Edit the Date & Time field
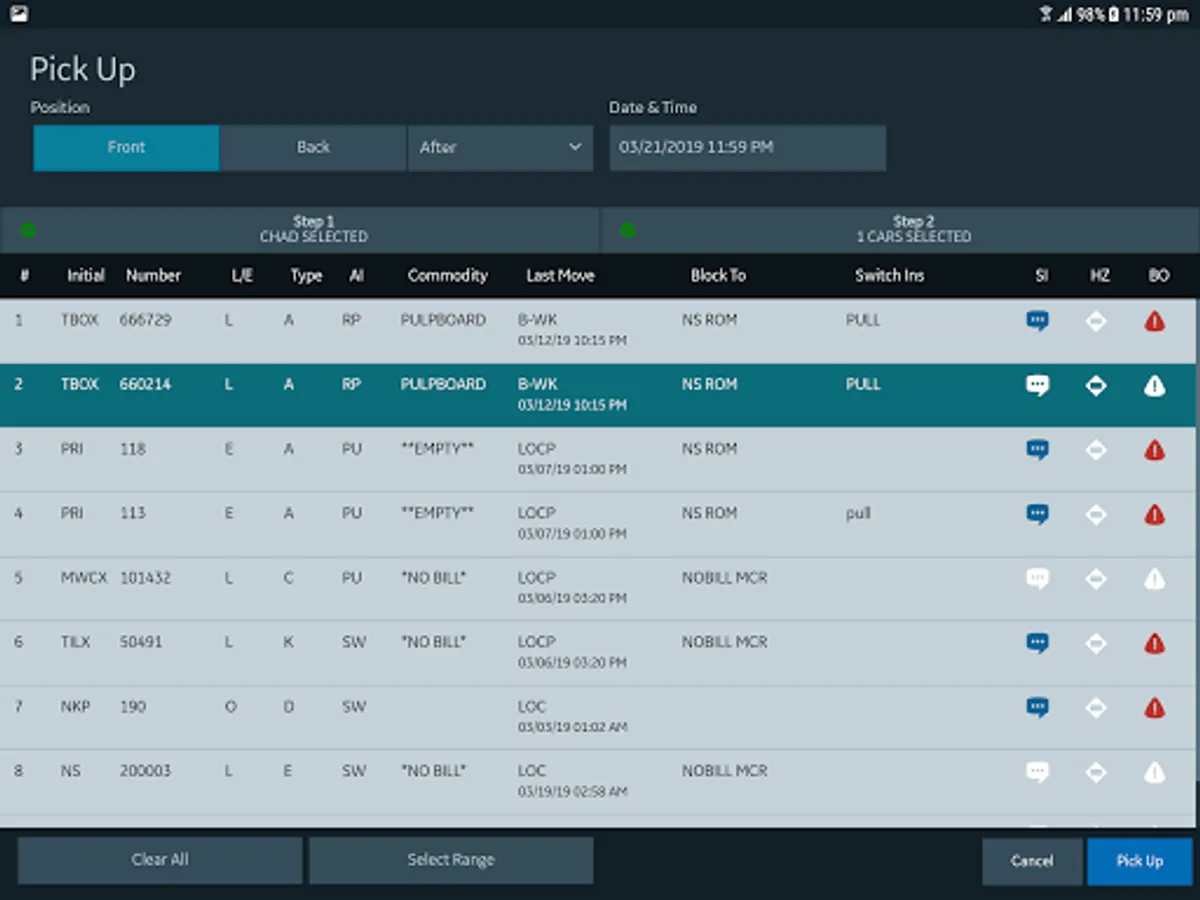The width and height of the screenshot is (1200, 900). tap(747, 148)
